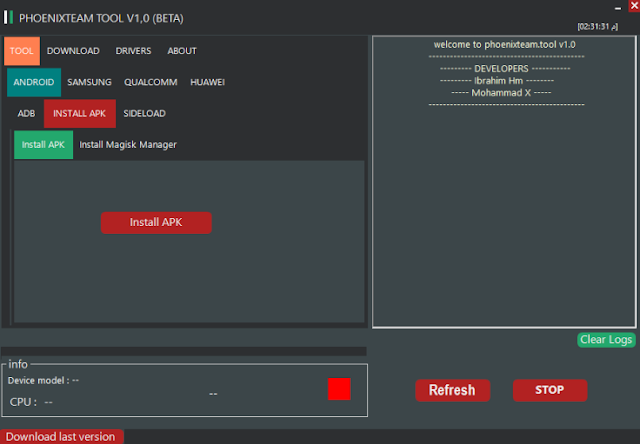The image size is (640, 444).
Task: Click Download last version link
Action: (x=60, y=437)
